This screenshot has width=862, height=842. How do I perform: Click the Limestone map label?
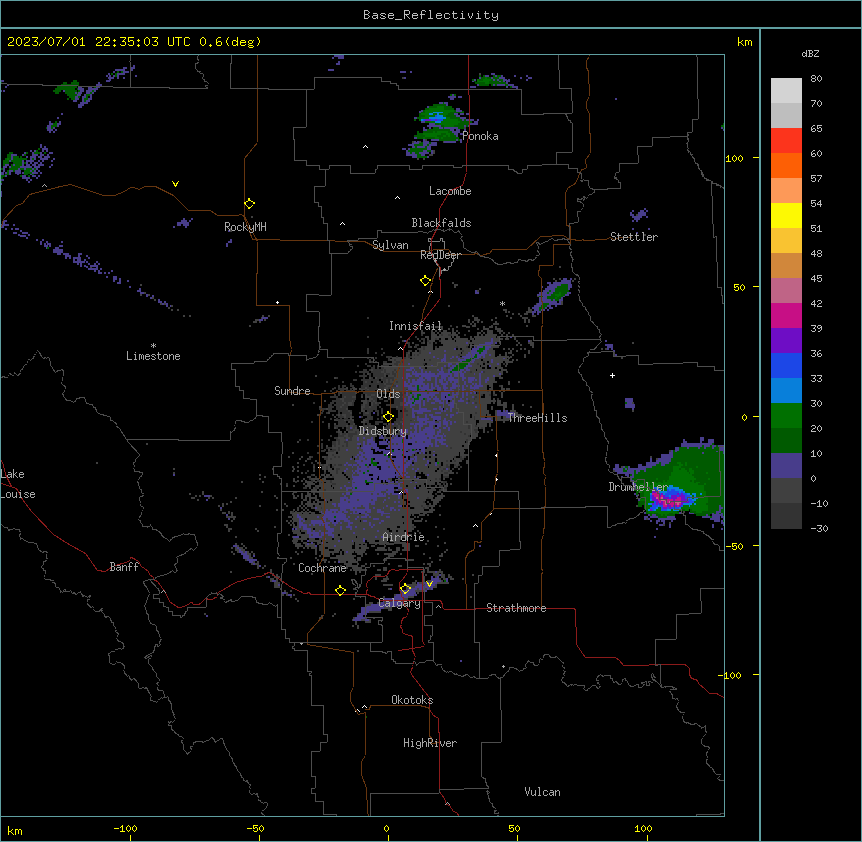pyautogui.click(x=153, y=356)
